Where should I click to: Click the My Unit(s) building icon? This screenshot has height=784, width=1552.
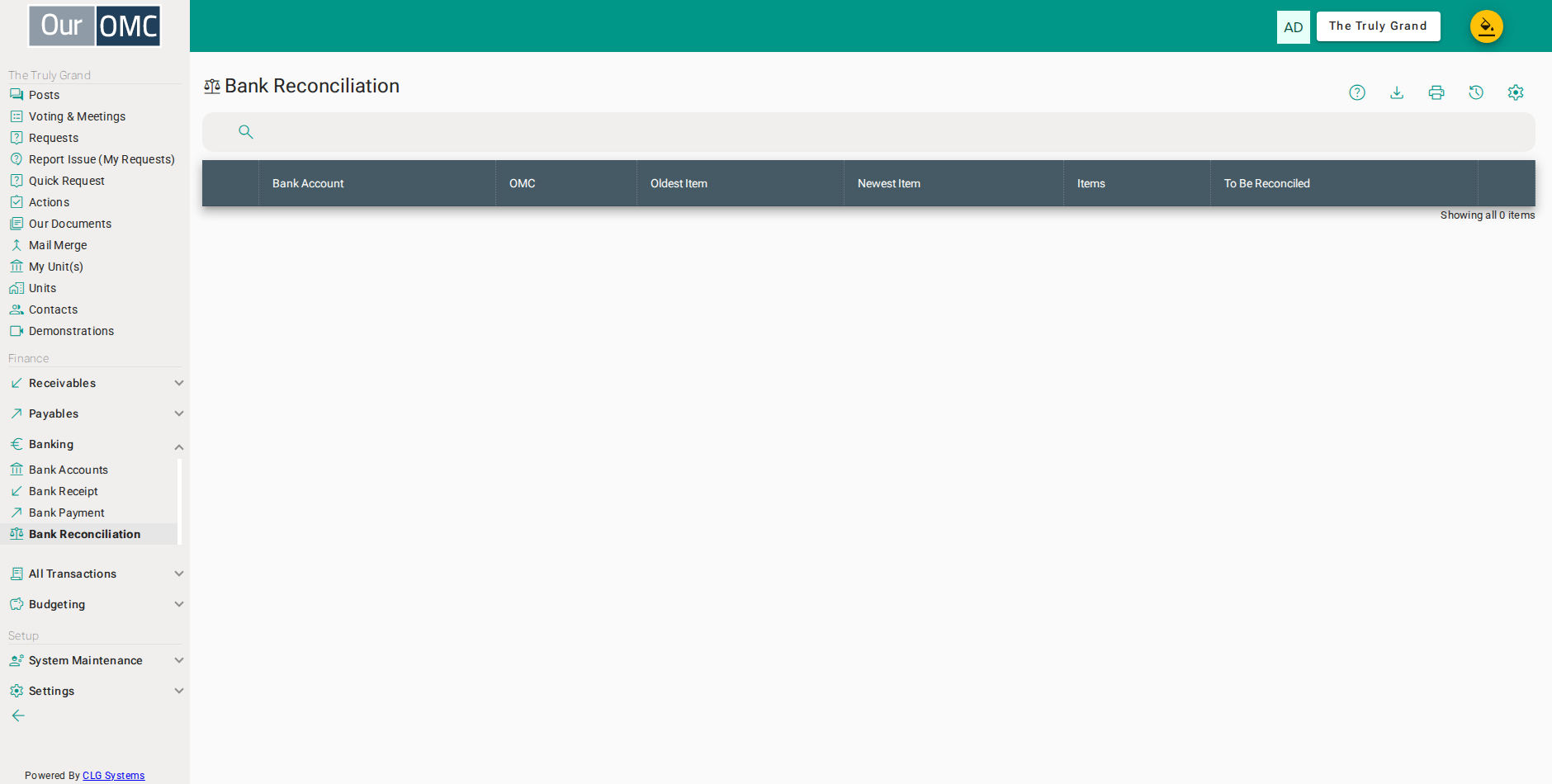[x=17, y=267]
